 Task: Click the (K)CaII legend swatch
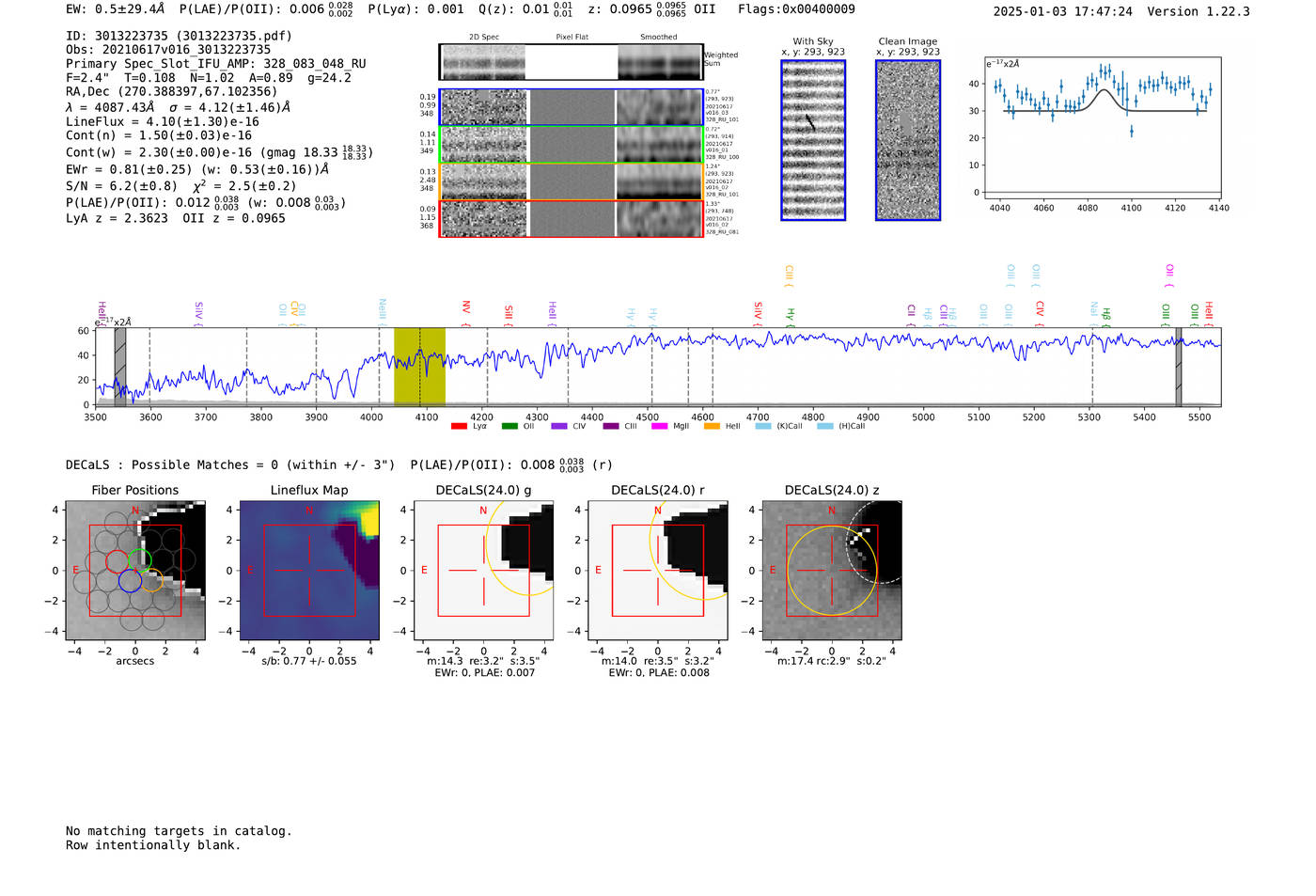click(763, 427)
